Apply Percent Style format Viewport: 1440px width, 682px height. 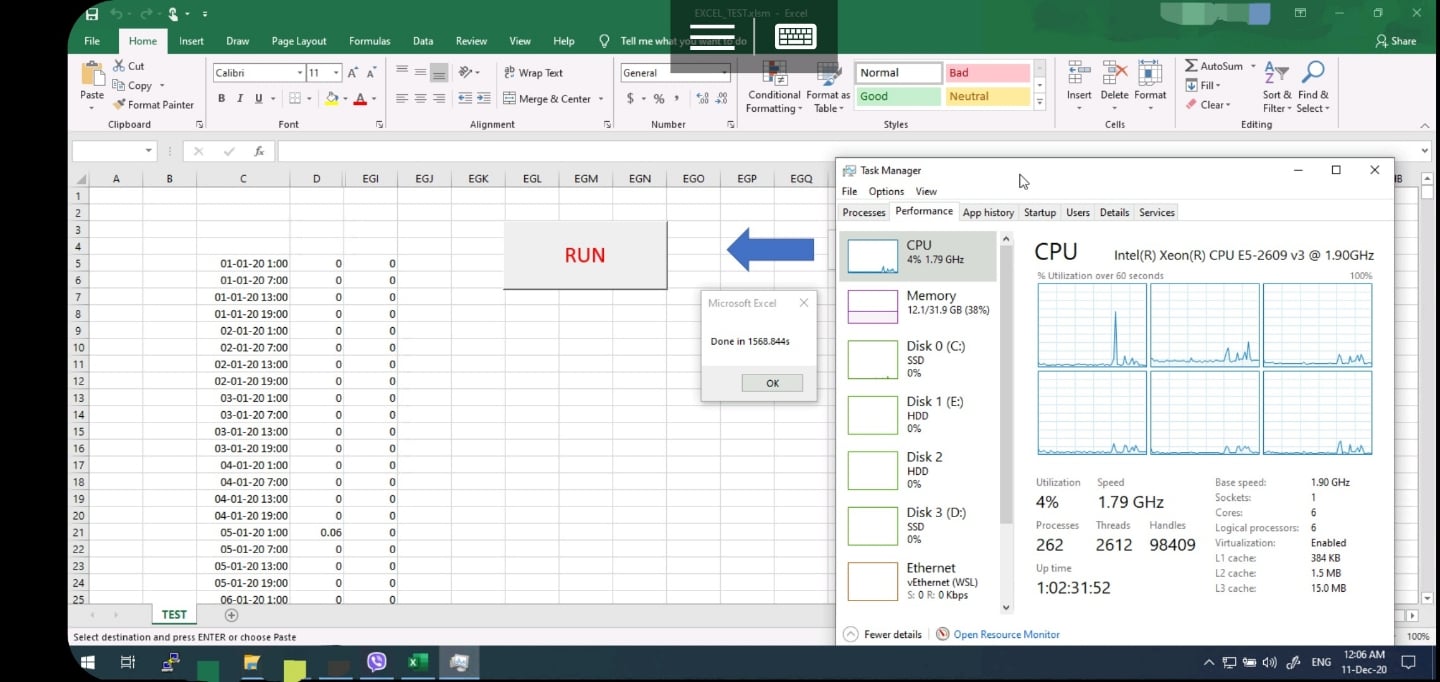click(659, 98)
